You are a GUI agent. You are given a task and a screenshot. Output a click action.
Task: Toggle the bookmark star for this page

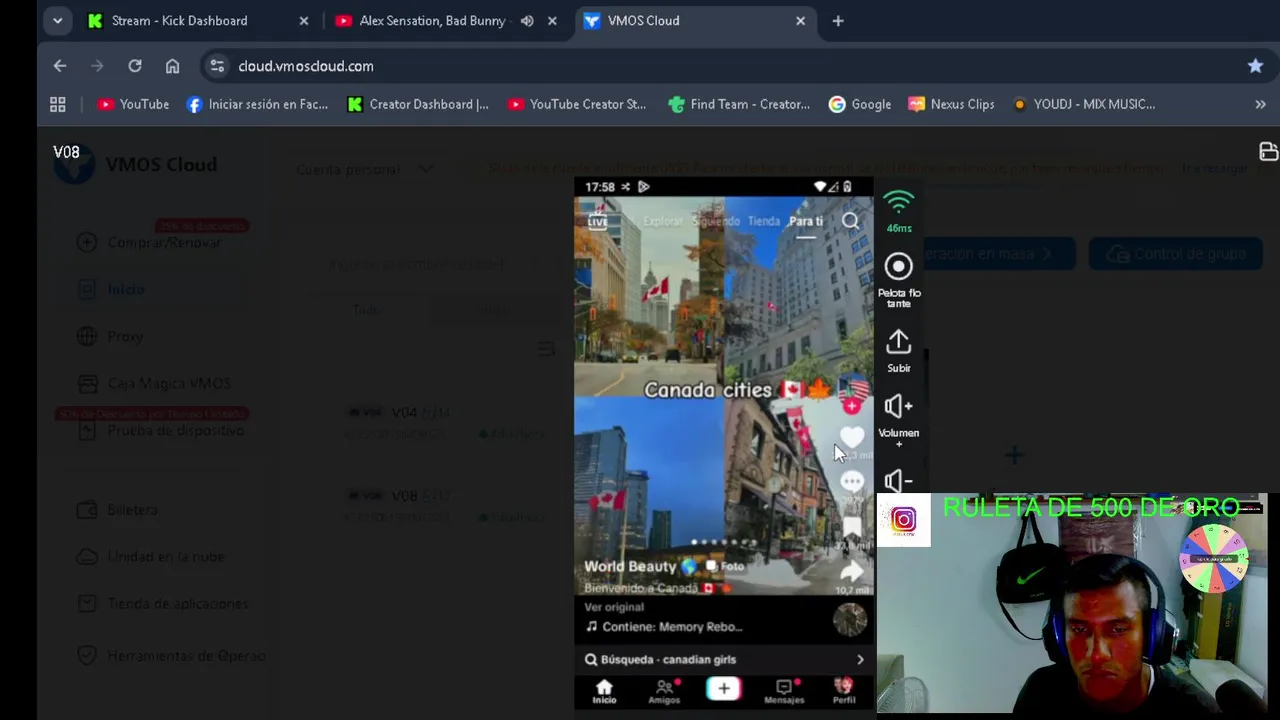pos(1255,66)
